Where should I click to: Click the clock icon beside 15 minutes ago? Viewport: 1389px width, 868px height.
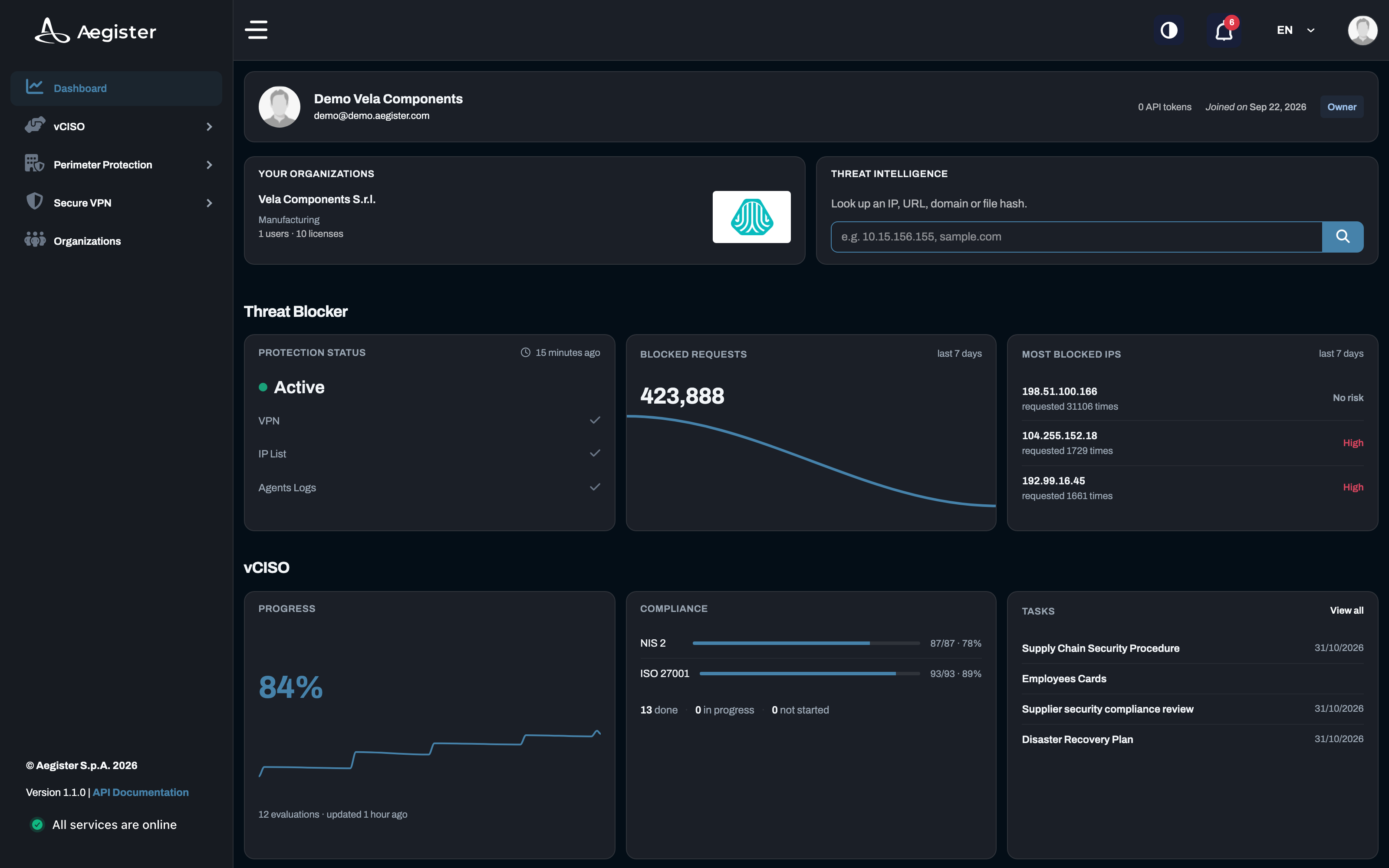(x=525, y=352)
